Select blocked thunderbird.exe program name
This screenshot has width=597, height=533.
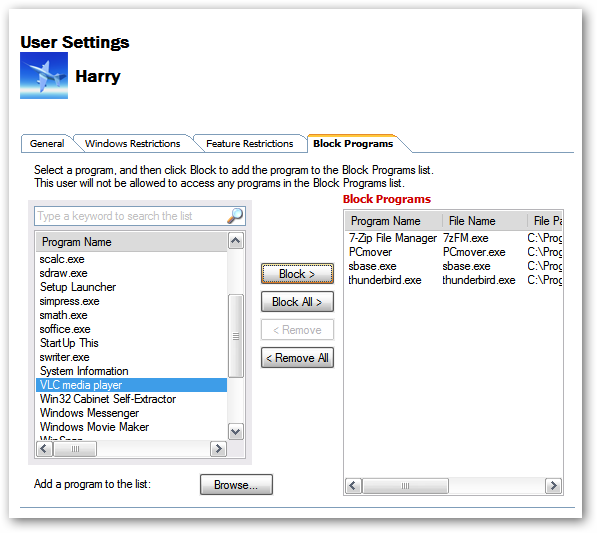[385, 280]
